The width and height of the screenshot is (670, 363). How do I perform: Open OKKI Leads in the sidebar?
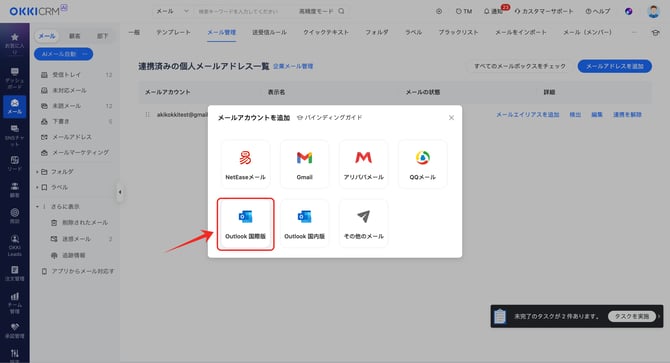coord(15,245)
